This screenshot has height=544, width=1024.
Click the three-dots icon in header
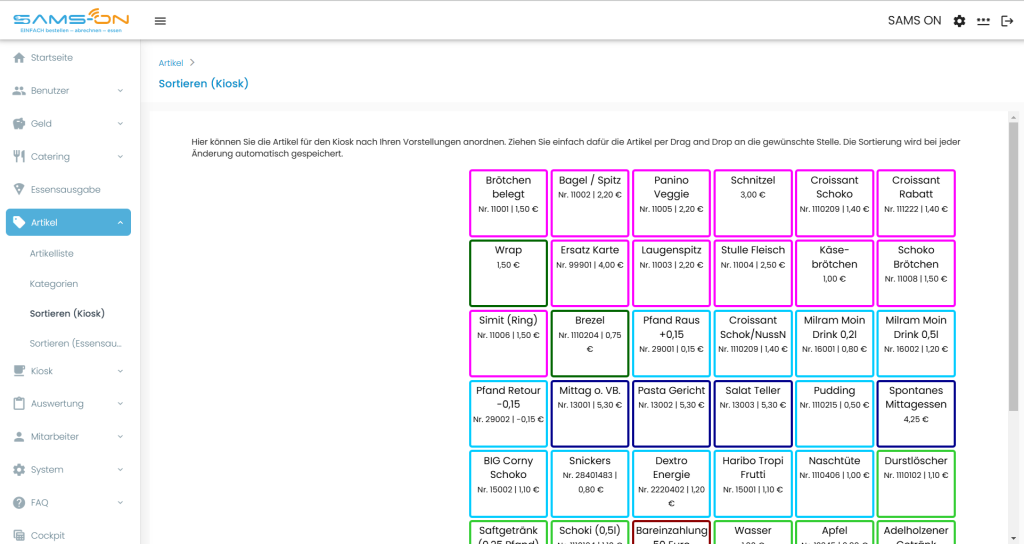click(x=983, y=21)
